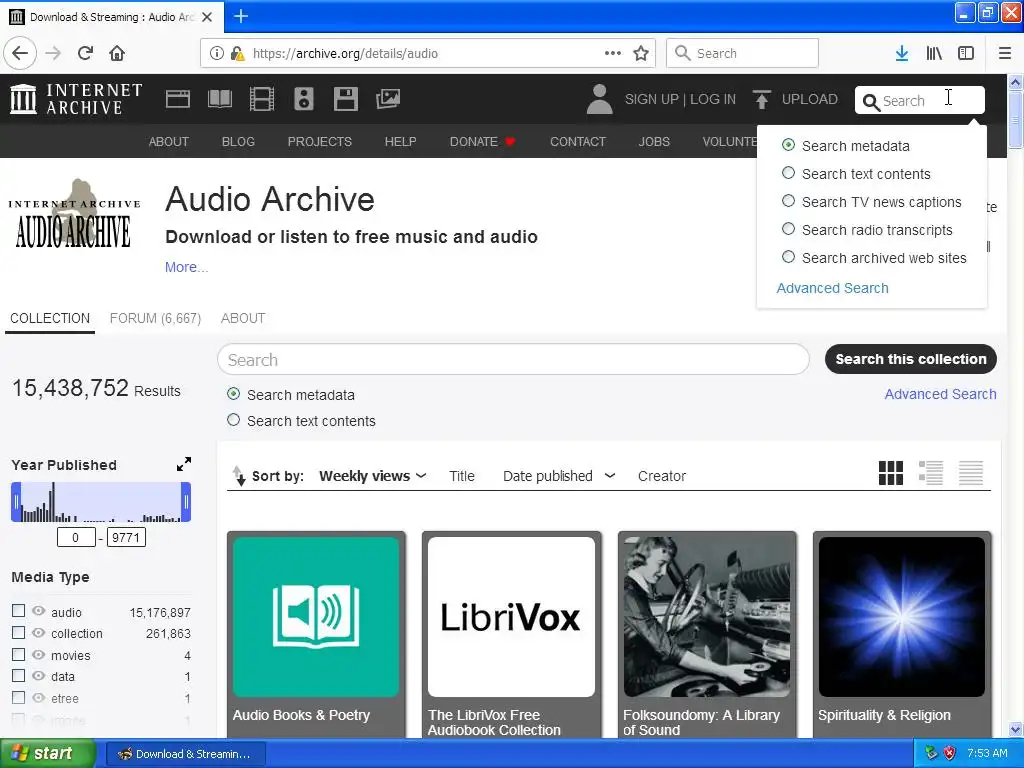Go to the browser Home page

(117, 53)
